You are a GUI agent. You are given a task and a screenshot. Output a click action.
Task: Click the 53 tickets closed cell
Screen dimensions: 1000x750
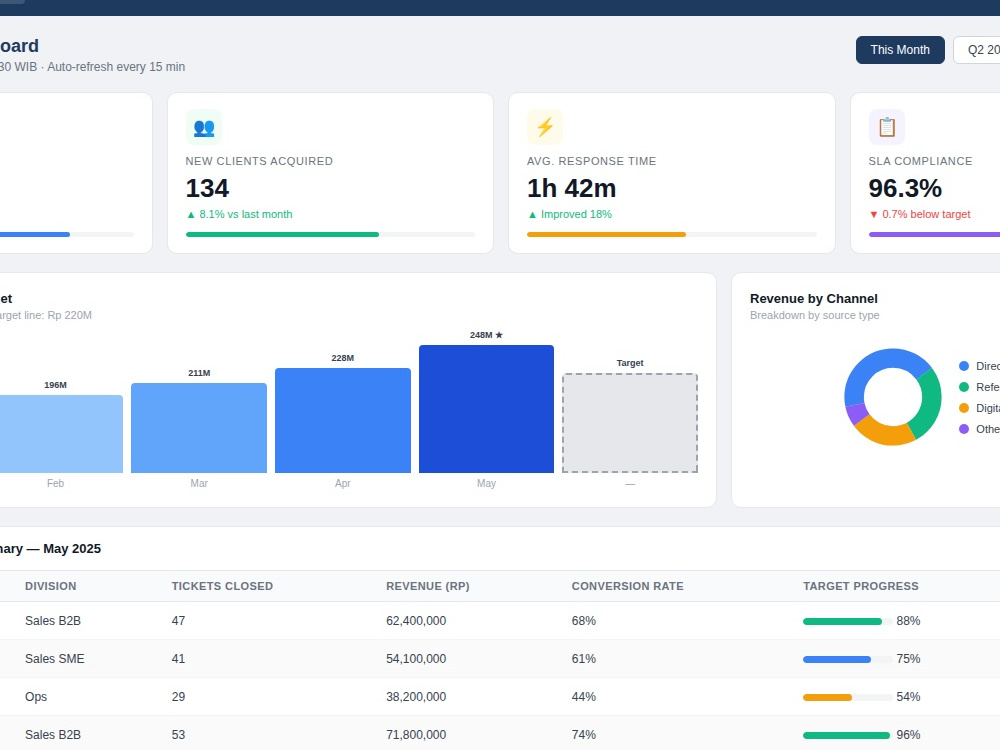pos(178,735)
